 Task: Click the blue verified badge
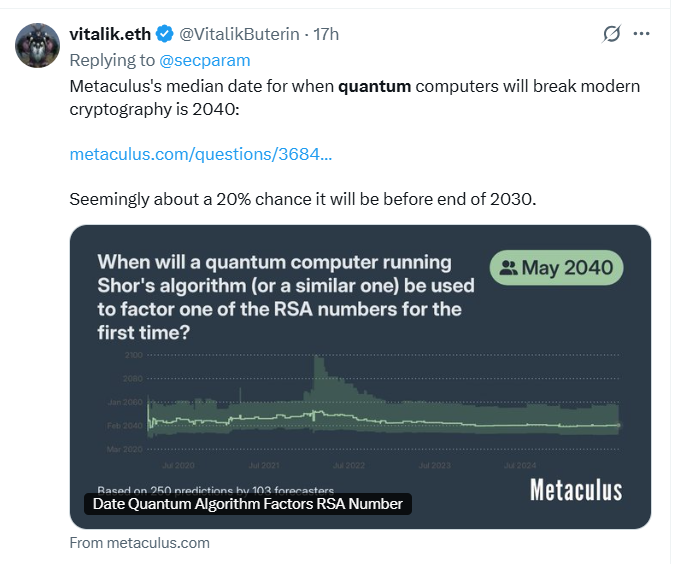[164, 34]
